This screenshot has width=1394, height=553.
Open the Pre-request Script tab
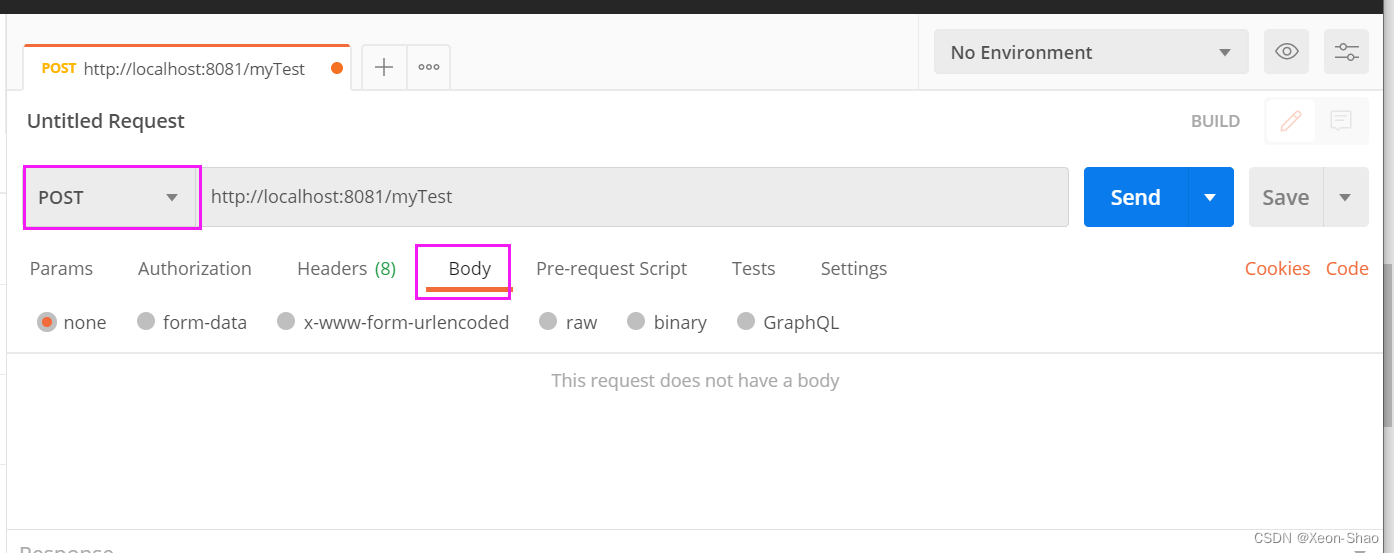611,268
